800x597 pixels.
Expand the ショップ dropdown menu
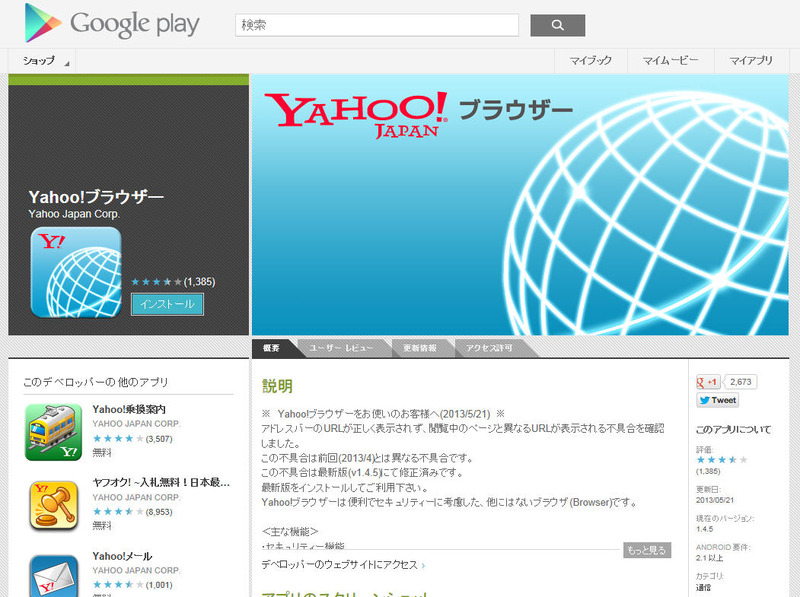click(44, 61)
